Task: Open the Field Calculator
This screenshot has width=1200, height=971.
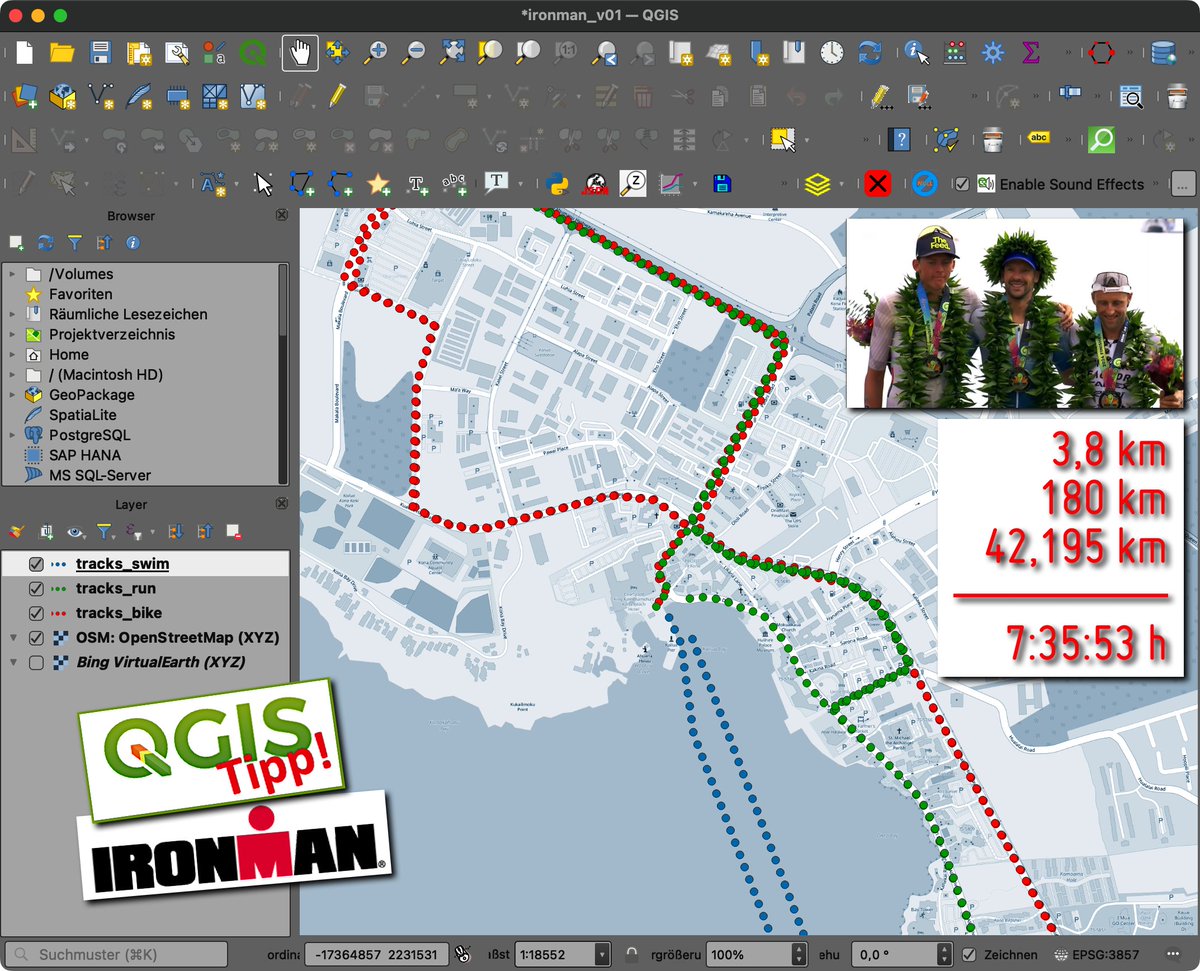Action: tap(952, 52)
